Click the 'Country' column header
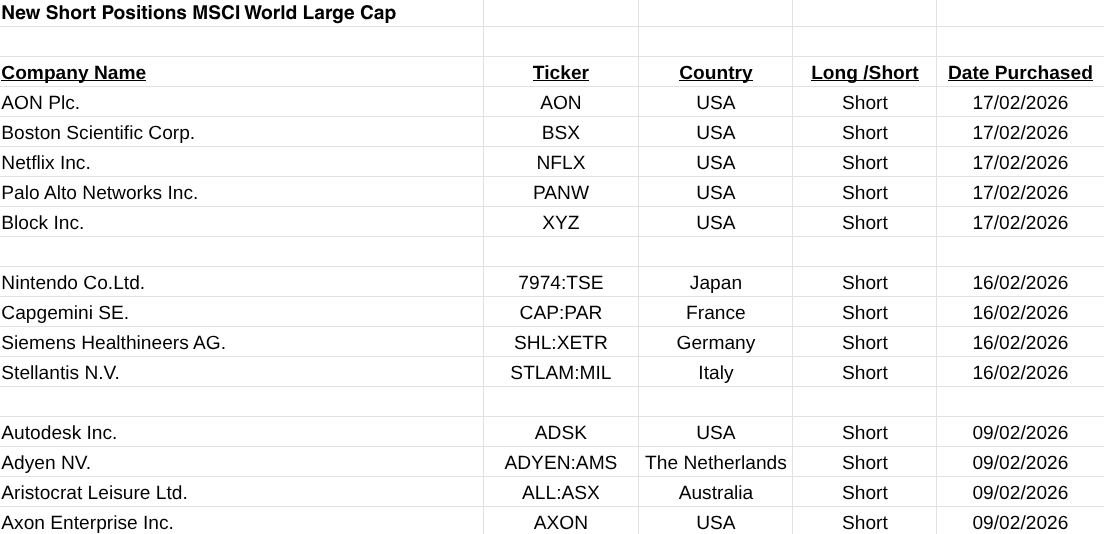The height and width of the screenshot is (534, 1104). click(715, 73)
